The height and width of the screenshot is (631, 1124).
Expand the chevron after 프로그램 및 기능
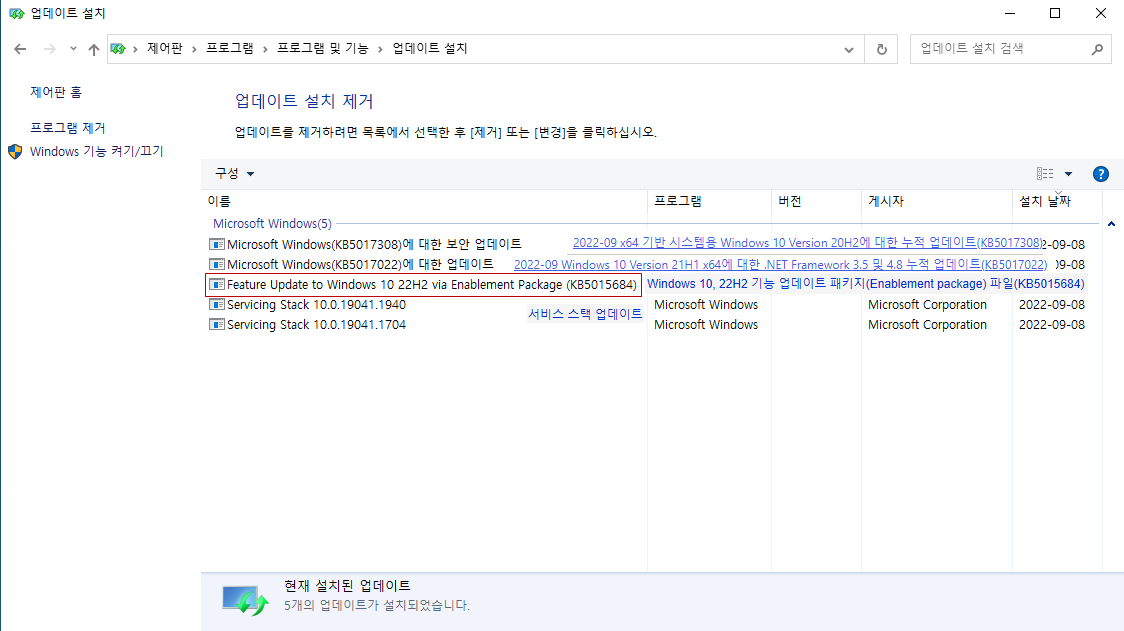(x=380, y=49)
